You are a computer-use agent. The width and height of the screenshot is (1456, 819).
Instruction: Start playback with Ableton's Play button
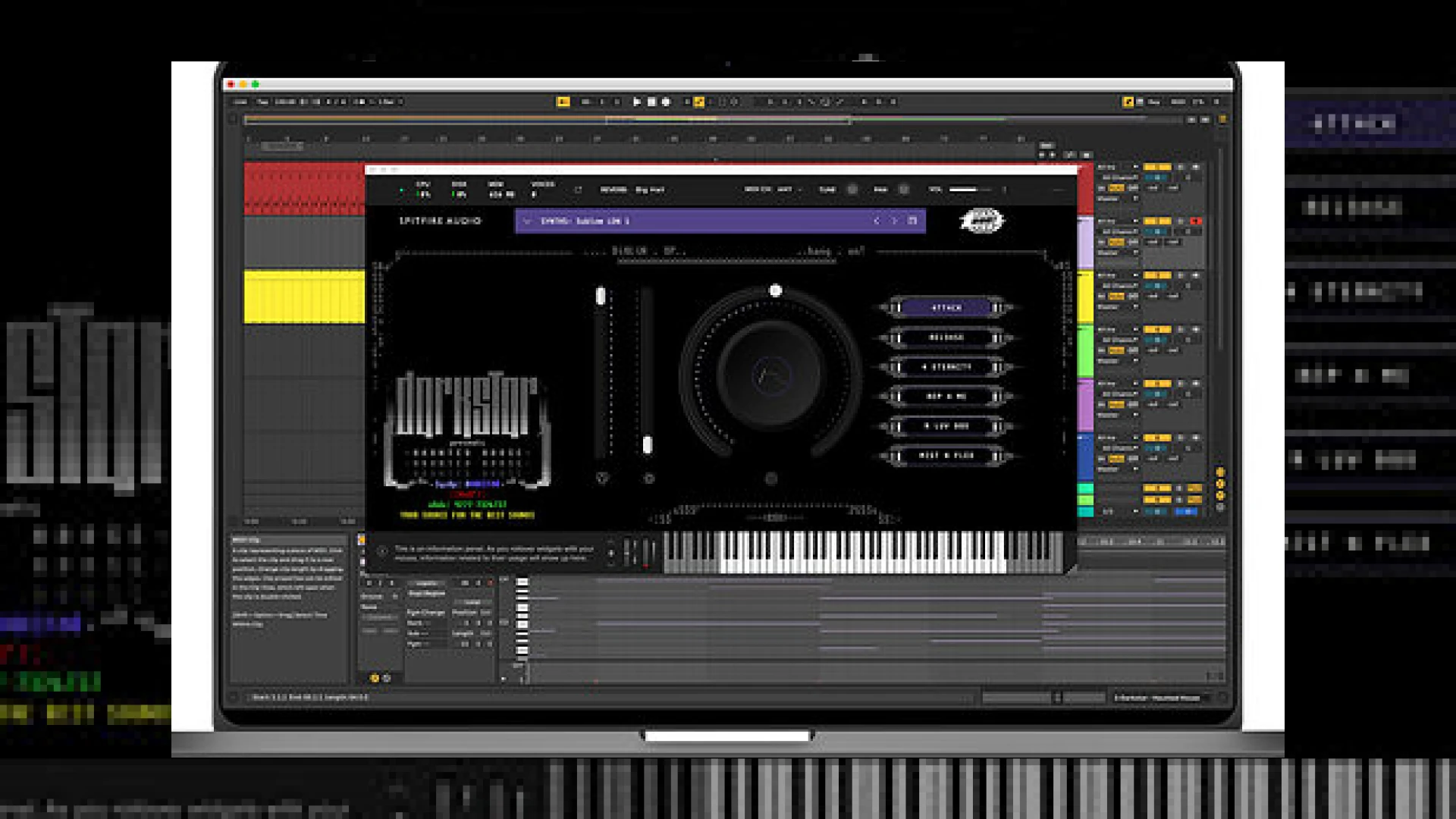click(637, 102)
